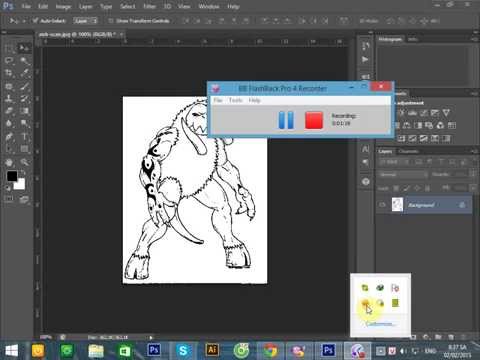Open Illustrator from the taskbar
Image resolution: width=480 pixels, height=360 pixels.
(212, 350)
